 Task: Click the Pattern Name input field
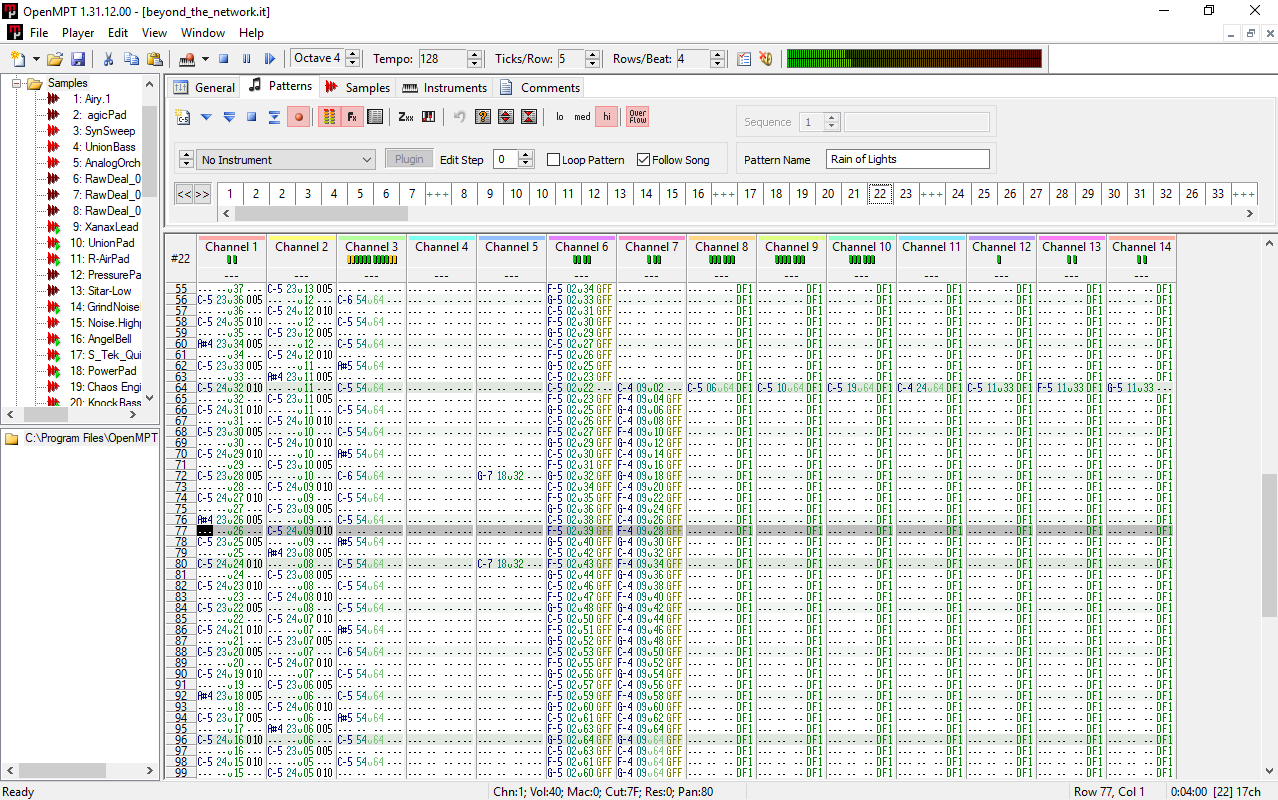[x=908, y=160]
